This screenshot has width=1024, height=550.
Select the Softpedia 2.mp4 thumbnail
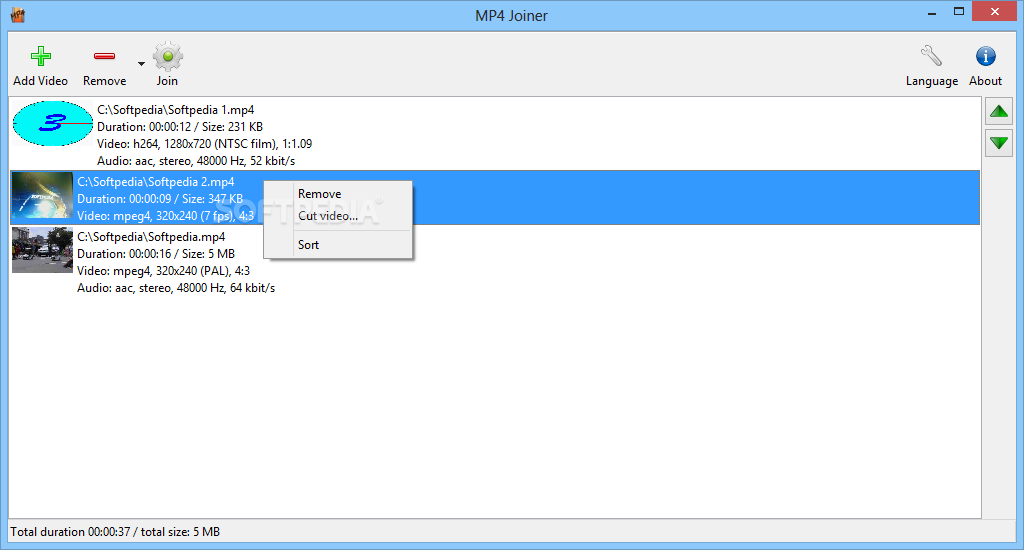click(x=42, y=195)
